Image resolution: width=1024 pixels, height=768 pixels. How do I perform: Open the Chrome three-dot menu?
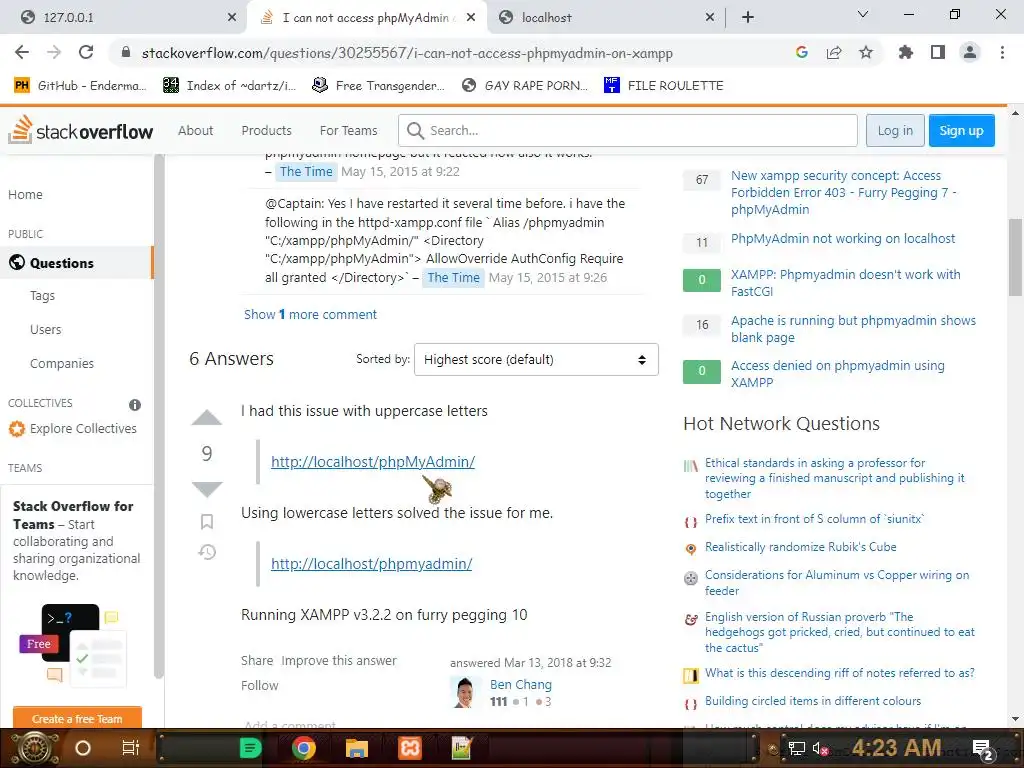[x=1002, y=53]
